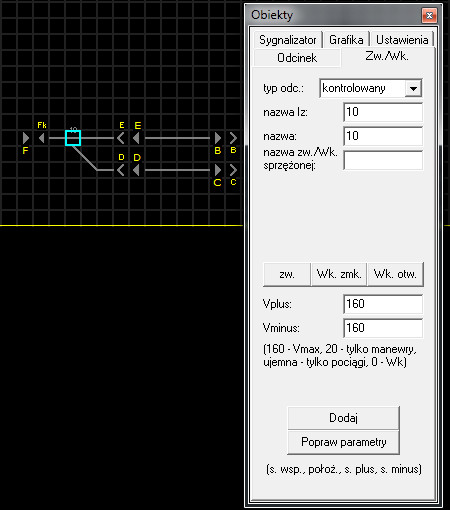Click the hollow chevron signal E

pos(121,138)
